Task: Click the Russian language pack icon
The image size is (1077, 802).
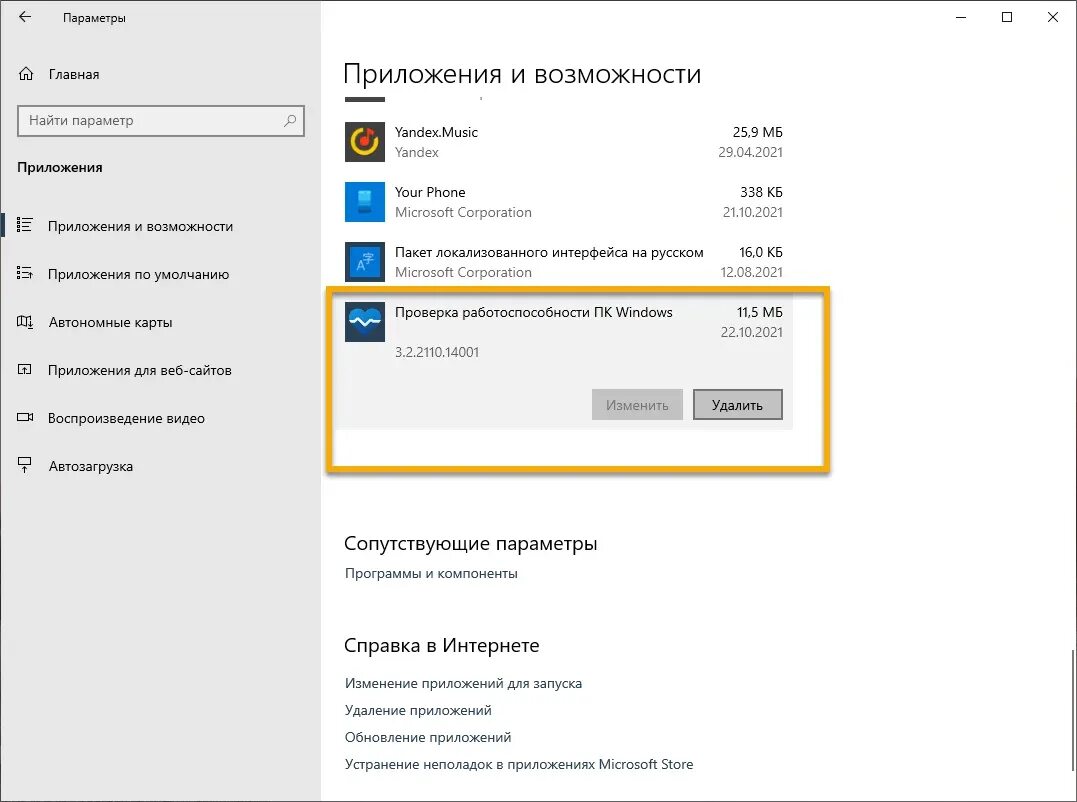Action: (x=364, y=262)
